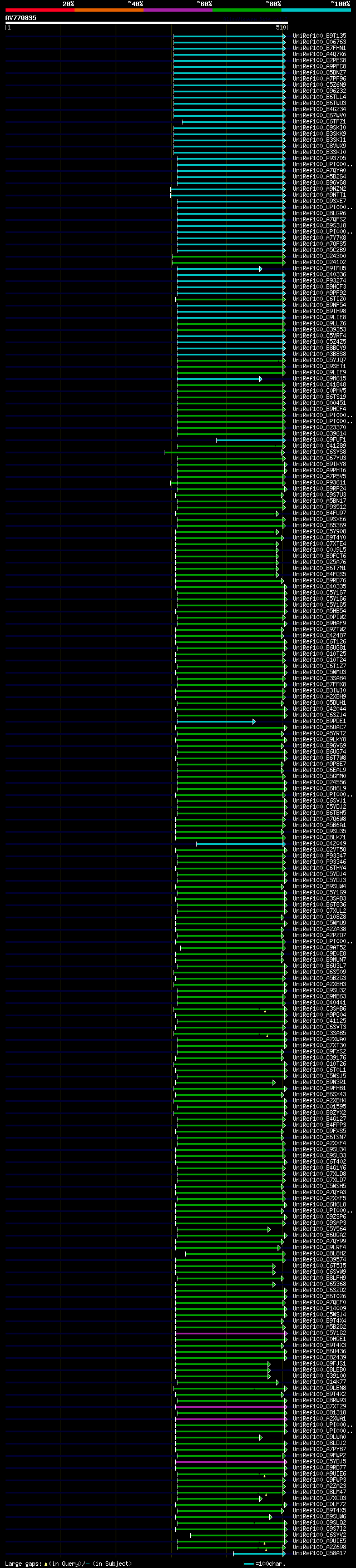Select the UniRef100_A5HB54 label
This screenshot has width=356, height=1568.
319,611
